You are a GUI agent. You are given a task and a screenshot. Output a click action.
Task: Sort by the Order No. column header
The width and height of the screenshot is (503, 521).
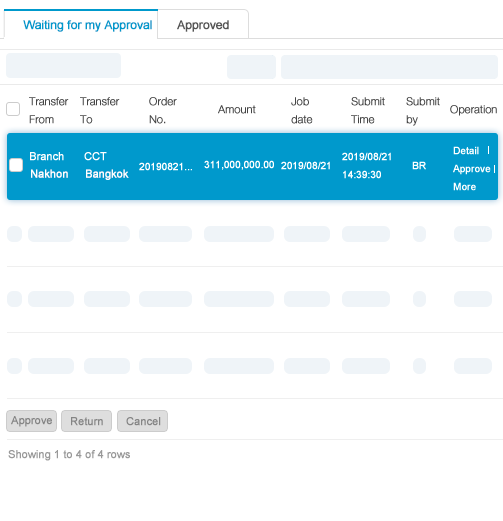point(163,110)
